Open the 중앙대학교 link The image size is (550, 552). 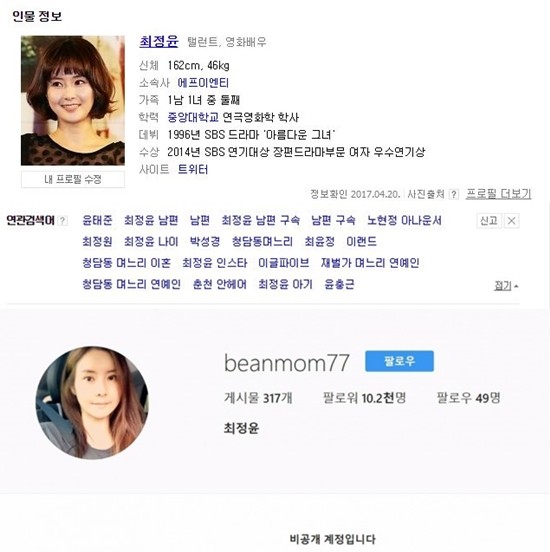tap(193, 117)
